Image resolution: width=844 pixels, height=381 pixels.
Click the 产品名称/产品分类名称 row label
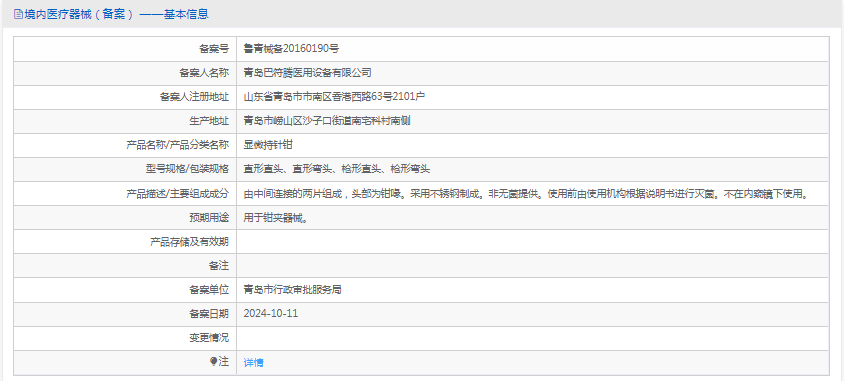point(177,145)
